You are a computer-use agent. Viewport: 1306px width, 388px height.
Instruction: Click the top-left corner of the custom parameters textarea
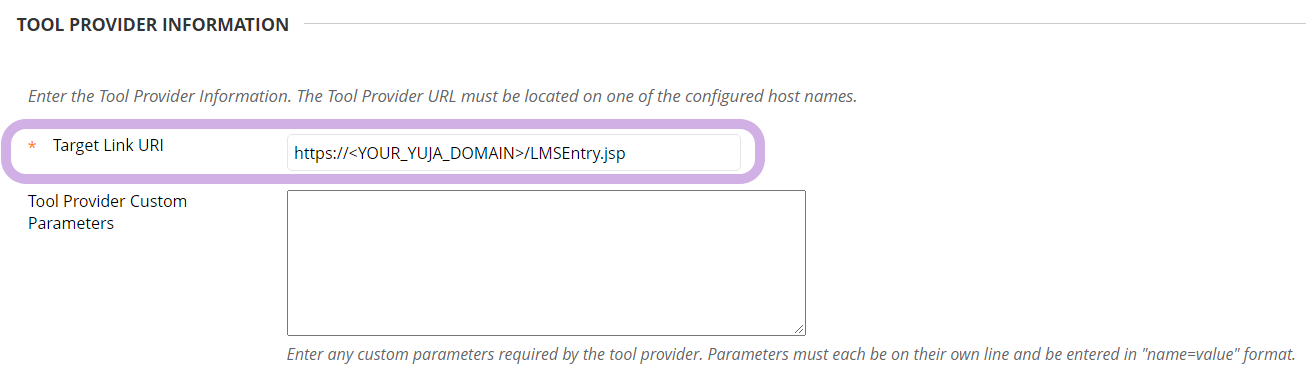tap(288, 191)
